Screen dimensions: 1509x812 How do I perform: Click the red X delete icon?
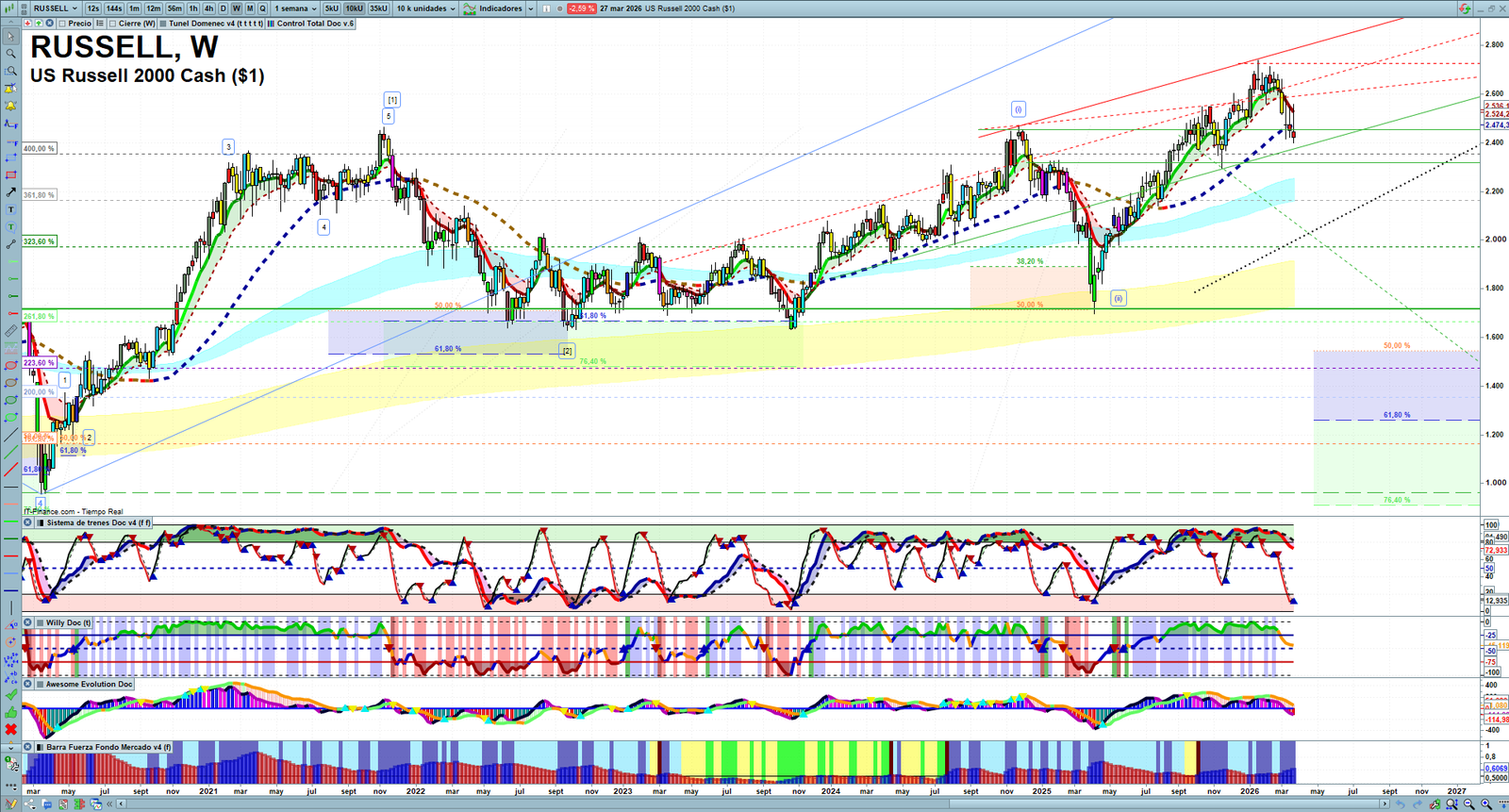10,729
